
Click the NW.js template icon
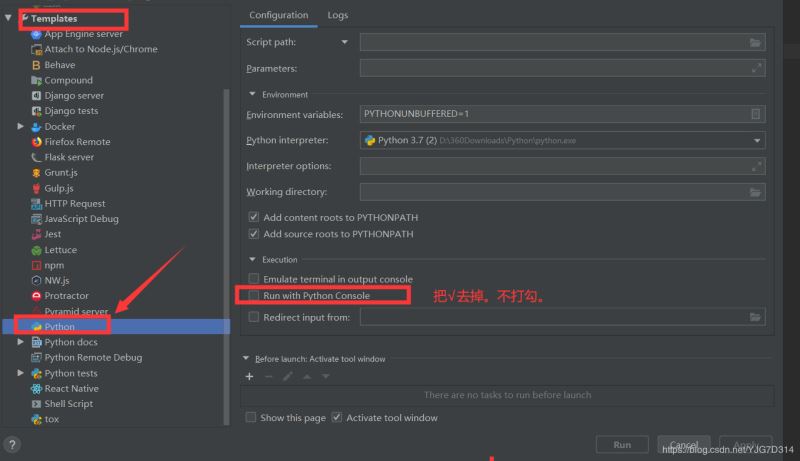(36, 281)
